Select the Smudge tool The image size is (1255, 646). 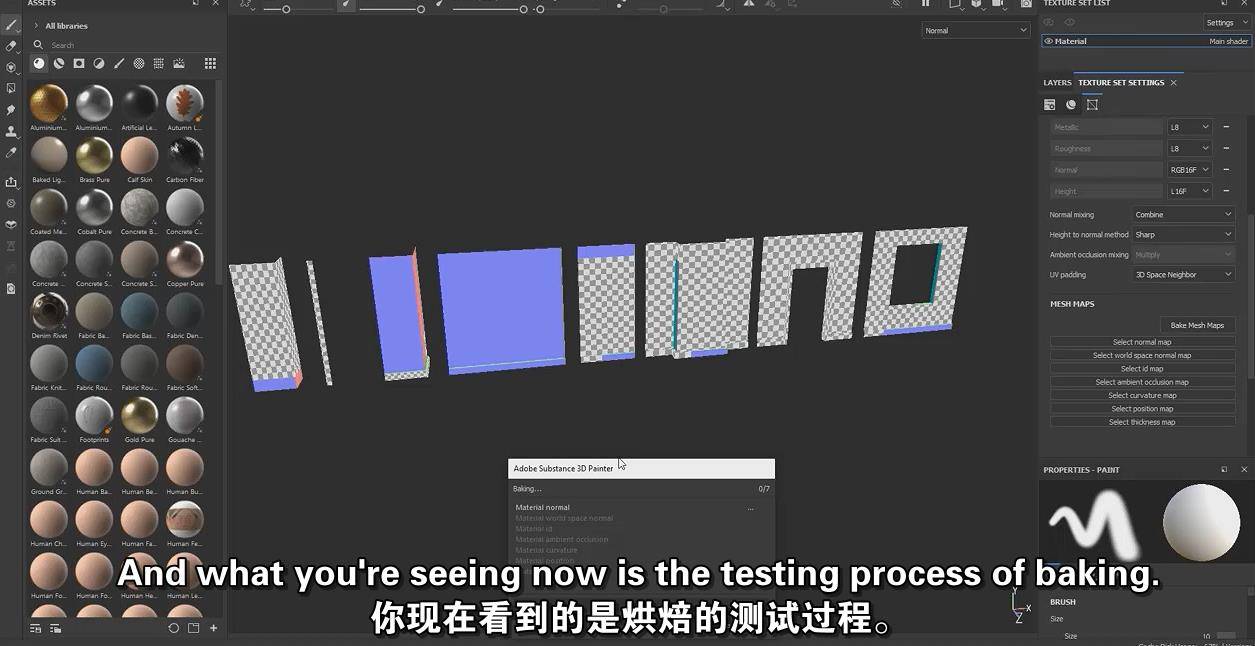click(x=11, y=110)
